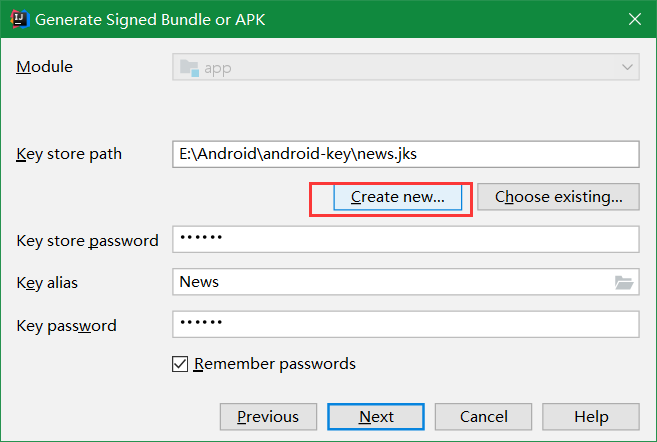Open the Module app combo box

point(406,67)
